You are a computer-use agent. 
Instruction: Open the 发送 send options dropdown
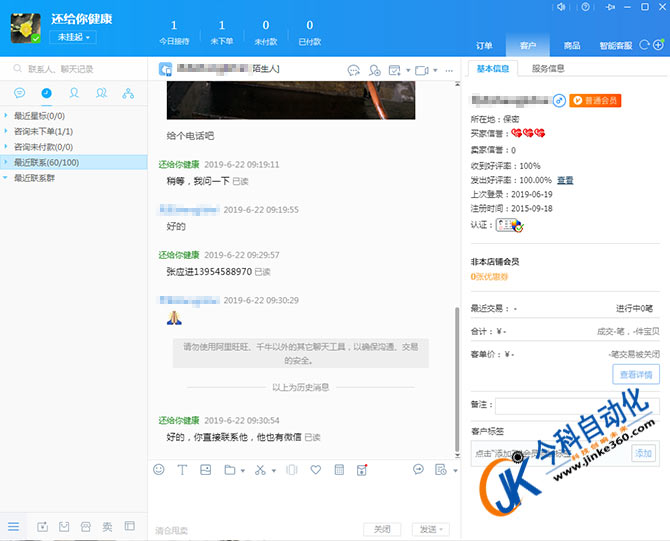[x=441, y=529]
